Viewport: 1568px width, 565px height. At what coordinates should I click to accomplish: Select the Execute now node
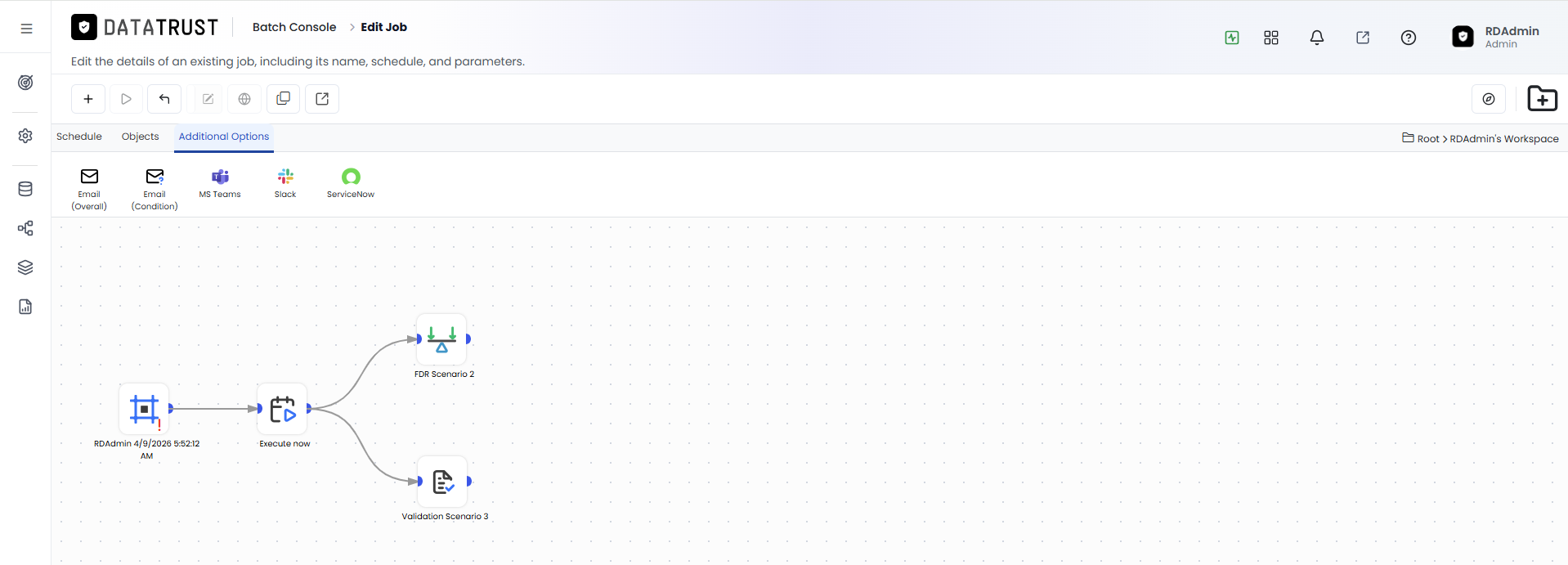coord(283,408)
